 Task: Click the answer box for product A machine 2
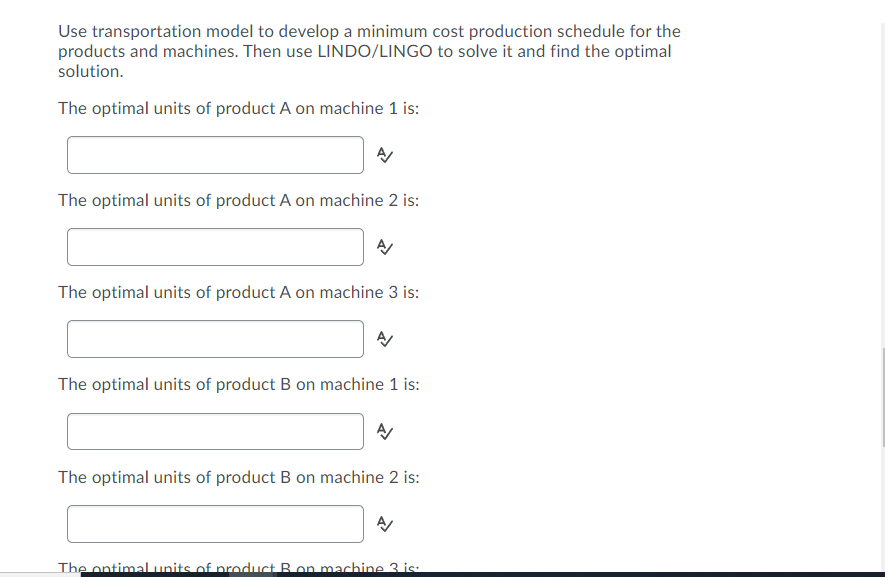pos(215,247)
